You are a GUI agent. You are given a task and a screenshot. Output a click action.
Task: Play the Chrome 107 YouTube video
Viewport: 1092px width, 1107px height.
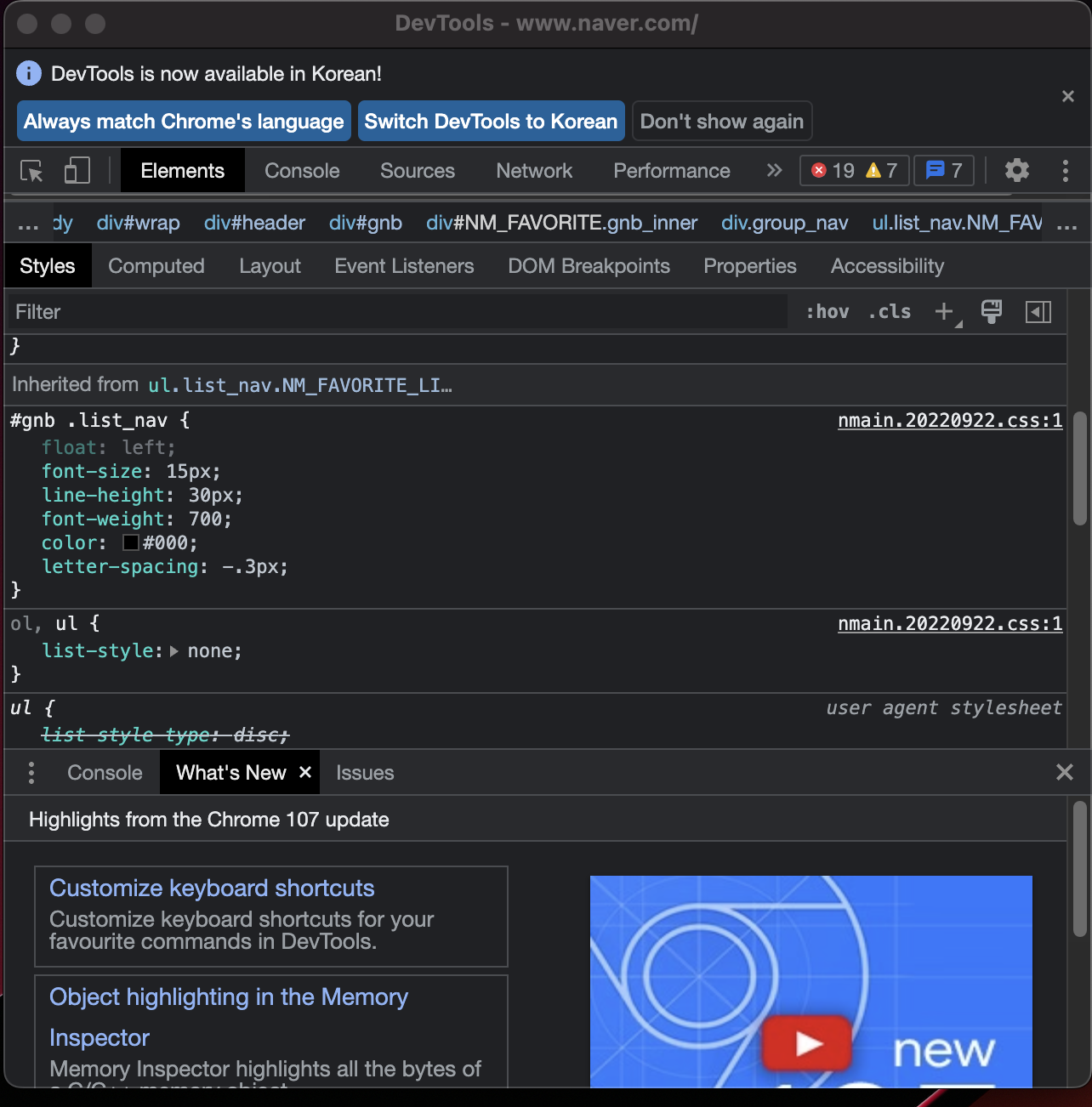(x=808, y=1042)
